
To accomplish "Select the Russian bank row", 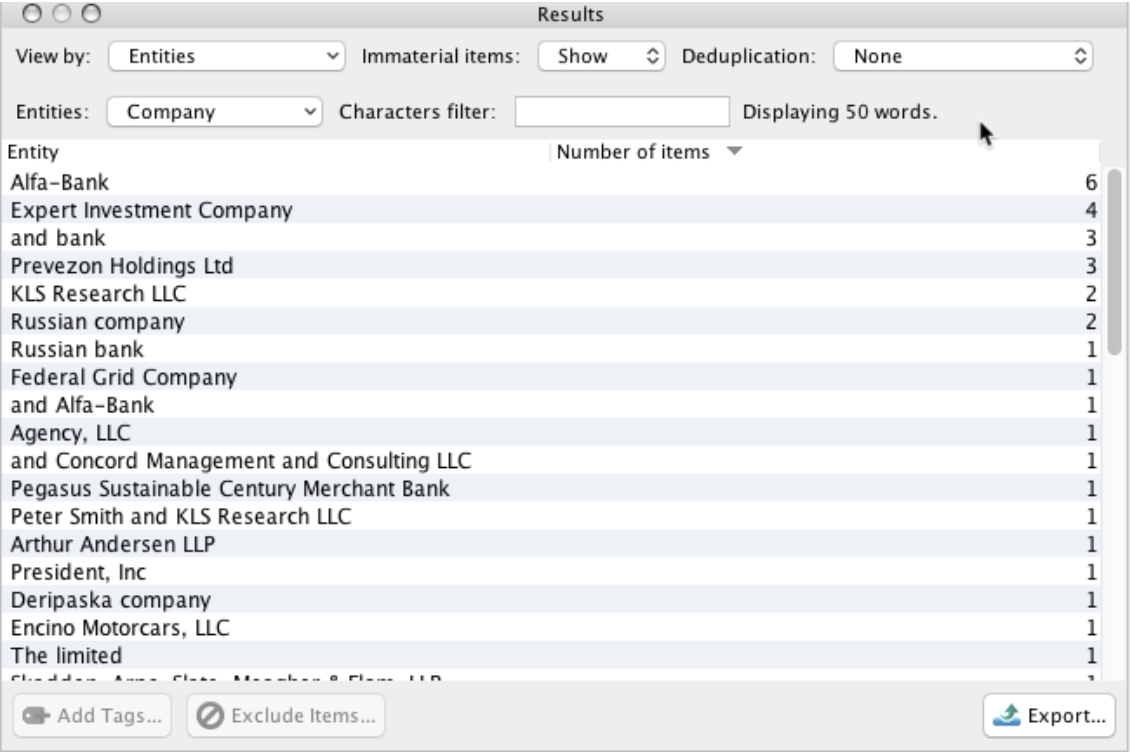I will (x=552, y=349).
